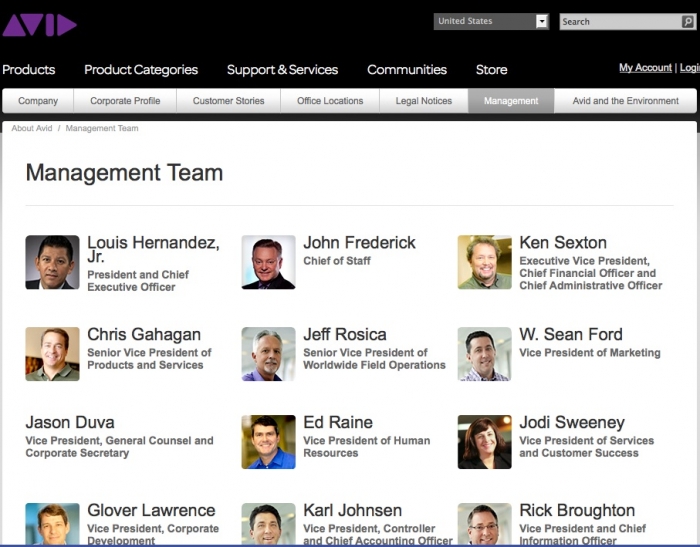Select the Corporate Profile tab
Screen dimensions: 700x547
click(x=125, y=101)
